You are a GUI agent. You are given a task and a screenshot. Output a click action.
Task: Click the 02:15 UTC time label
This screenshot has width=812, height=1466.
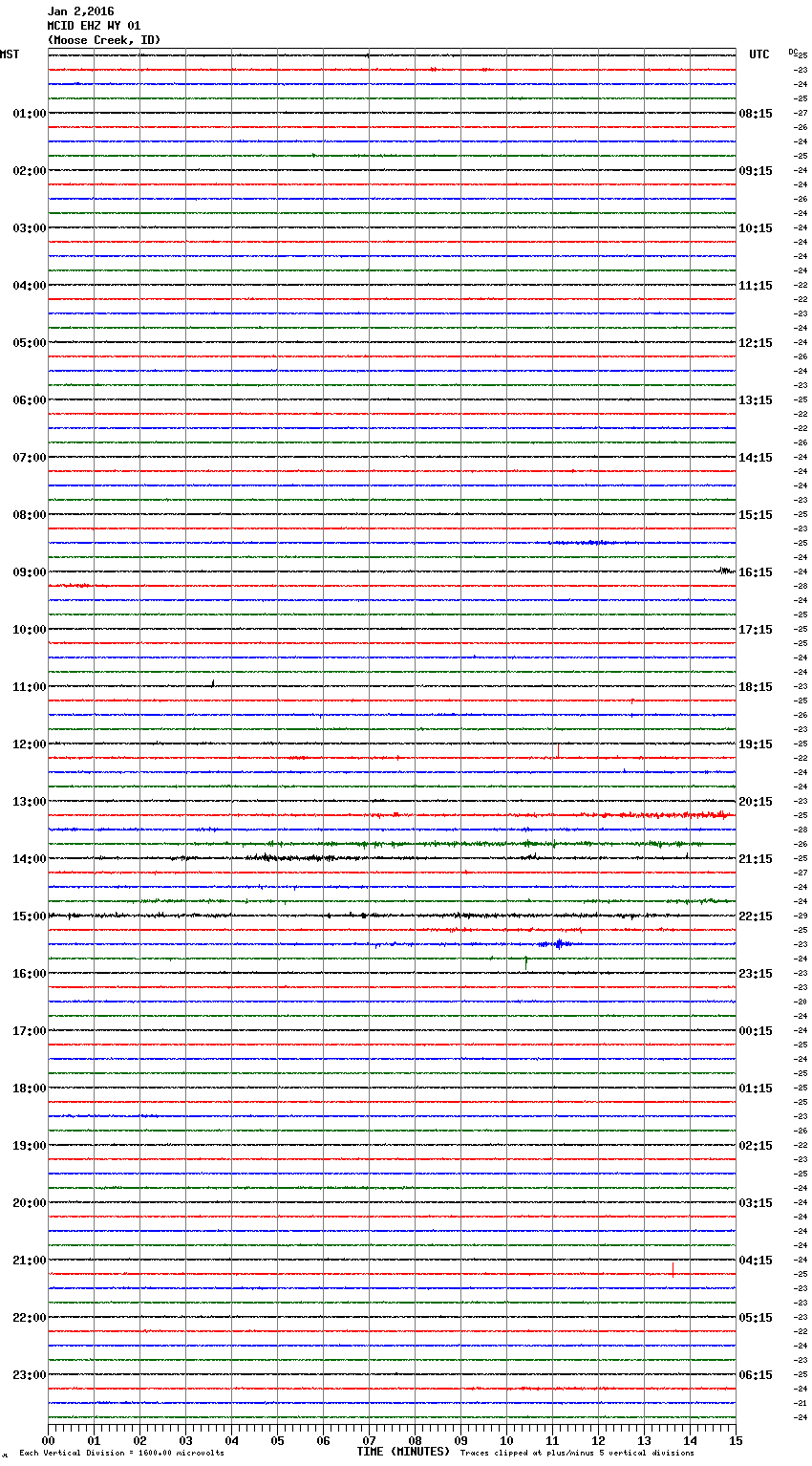click(x=756, y=1146)
